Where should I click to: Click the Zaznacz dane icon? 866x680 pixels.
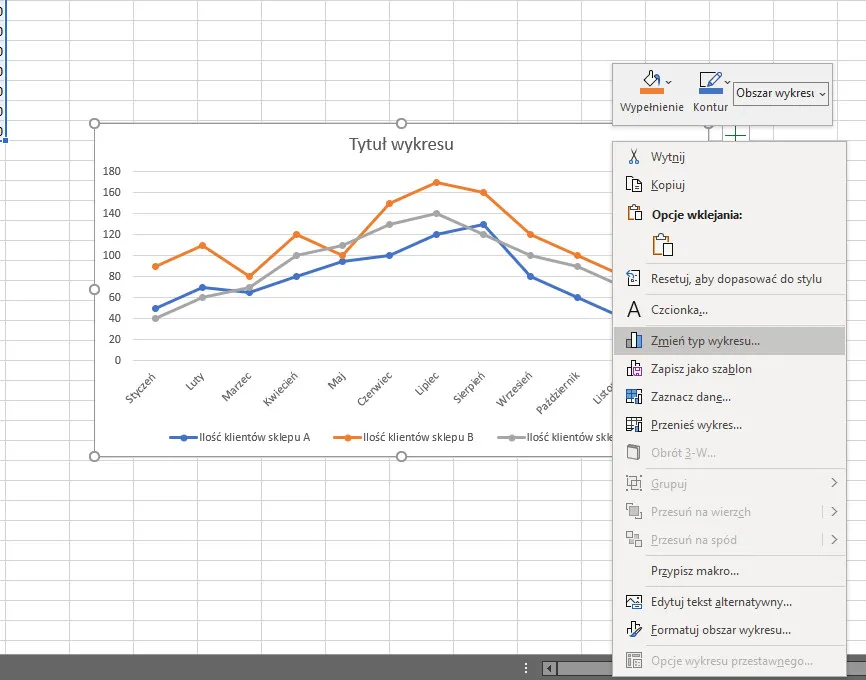(x=633, y=397)
